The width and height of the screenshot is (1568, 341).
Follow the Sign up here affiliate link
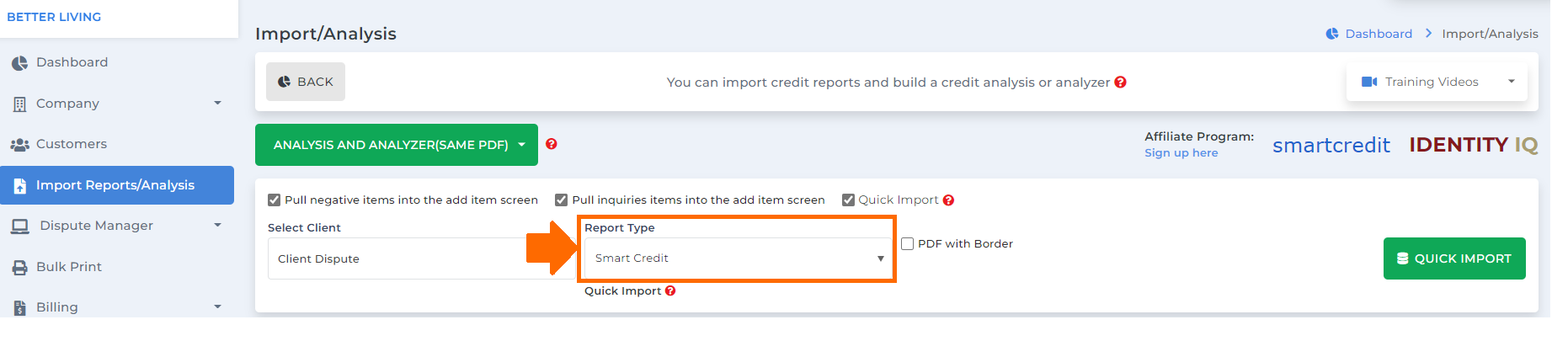pos(1181,153)
